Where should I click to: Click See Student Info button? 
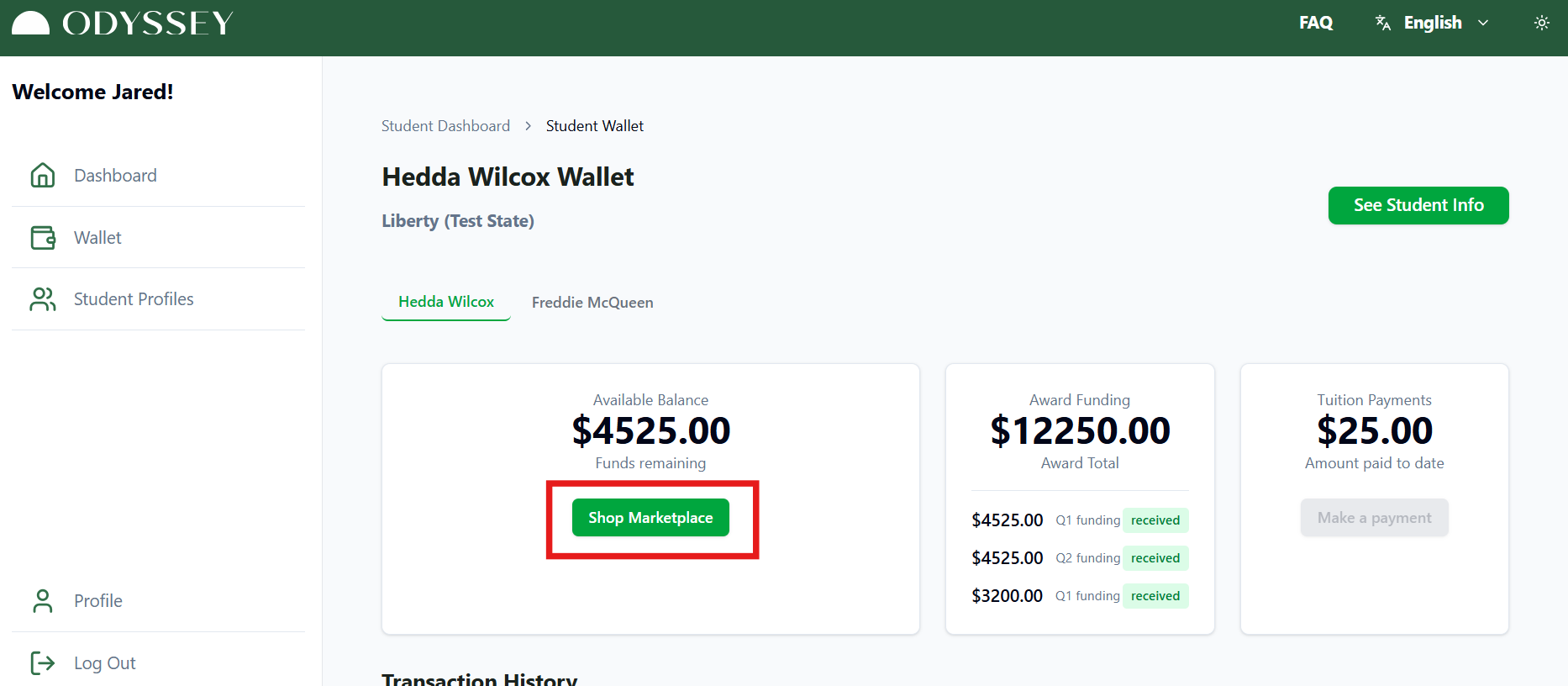point(1418,205)
